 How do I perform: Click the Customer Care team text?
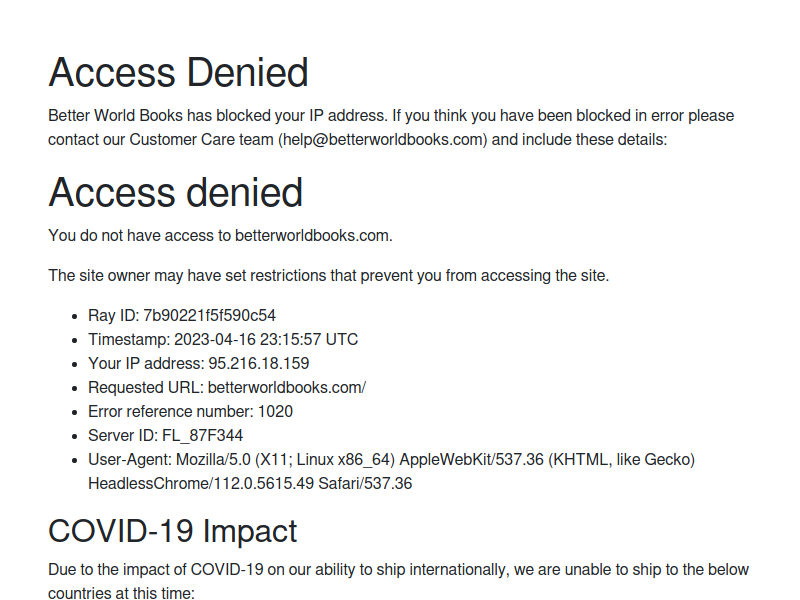(x=202, y=139)
